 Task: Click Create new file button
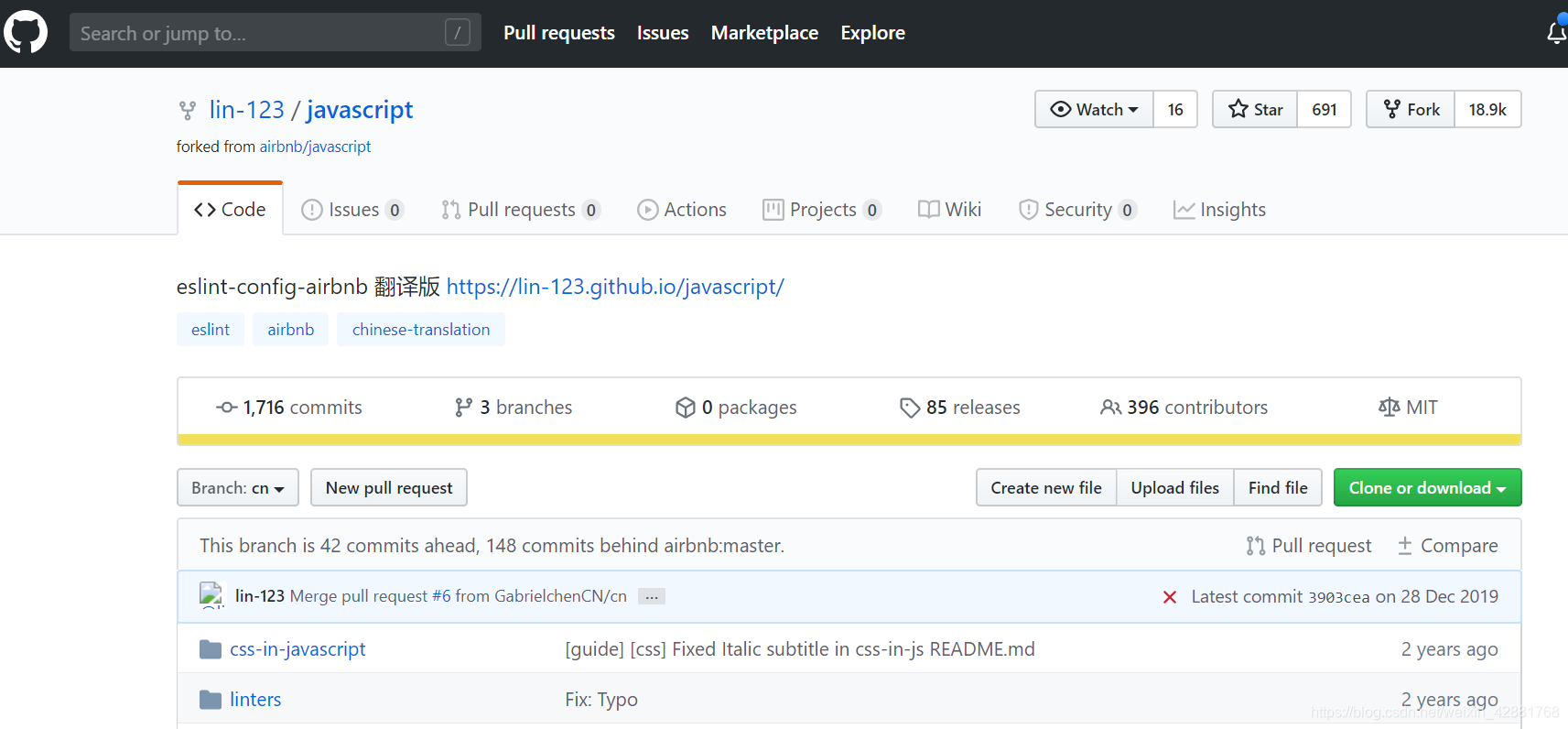[x=1046, y=488]
